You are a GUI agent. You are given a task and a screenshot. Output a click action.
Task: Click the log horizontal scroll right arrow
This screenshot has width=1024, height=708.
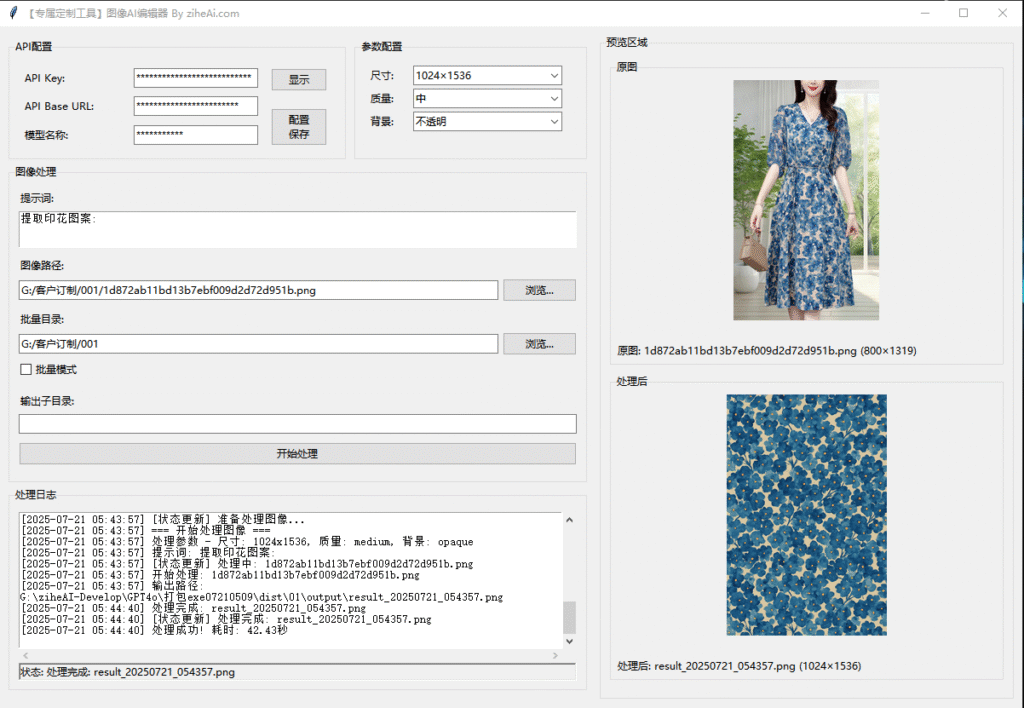[555, 655]
